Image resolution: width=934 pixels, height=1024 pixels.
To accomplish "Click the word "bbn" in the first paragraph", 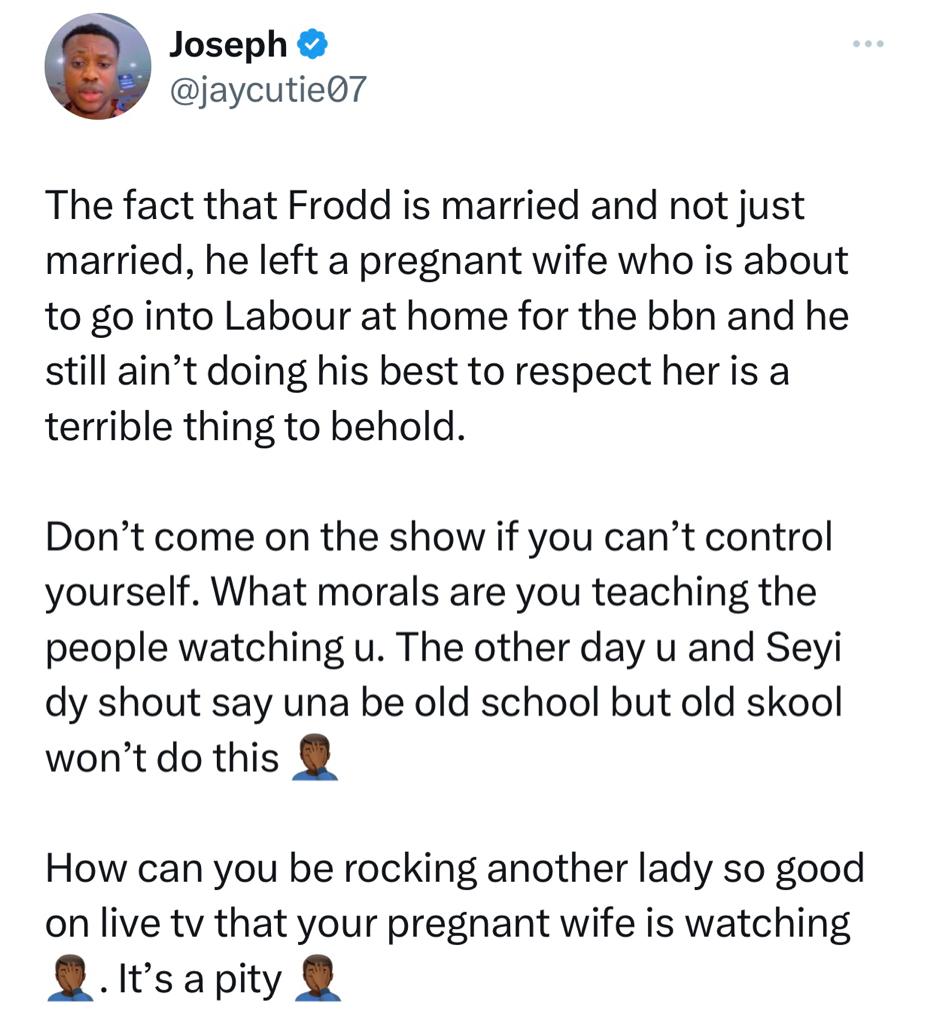I will (x=681, y=316).
